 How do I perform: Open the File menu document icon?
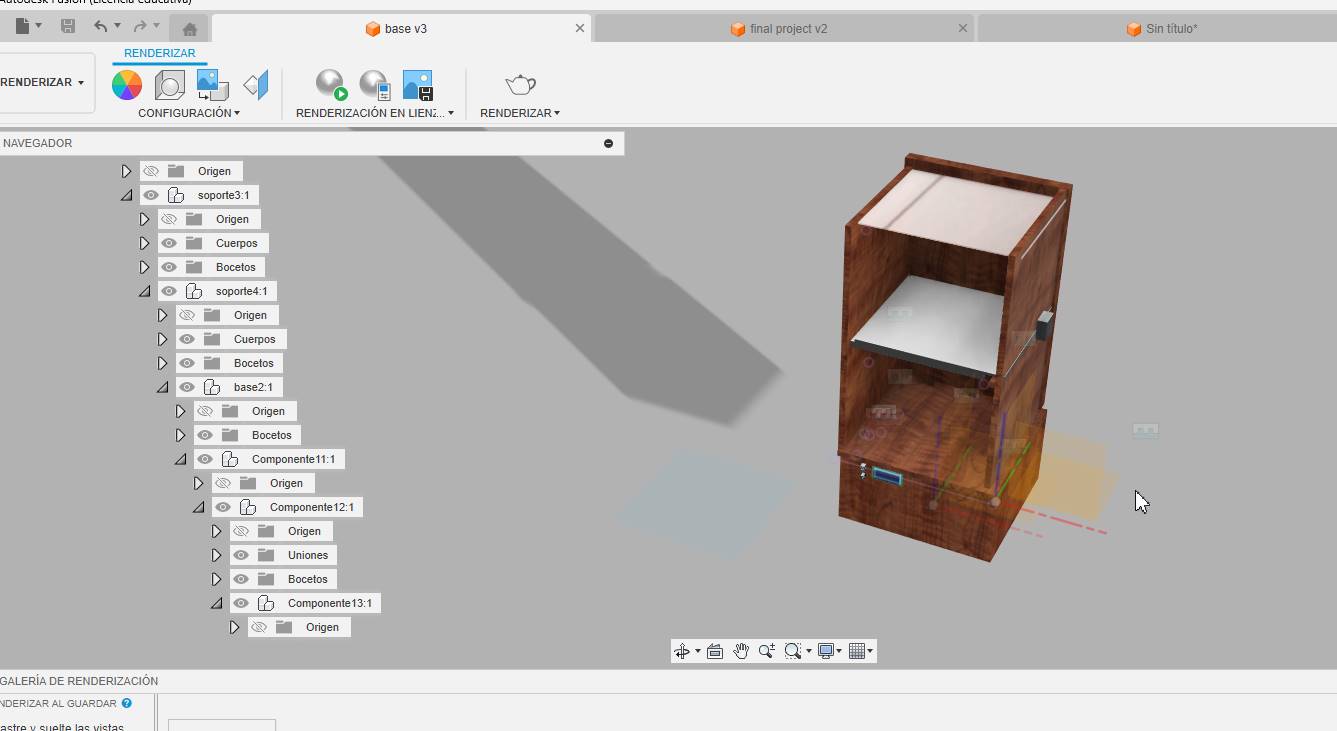point(22,26)
